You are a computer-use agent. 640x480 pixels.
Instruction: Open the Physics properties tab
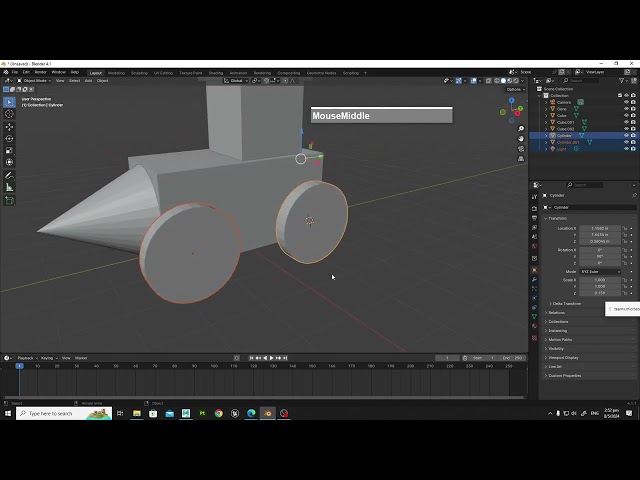[x=534, y=298]
